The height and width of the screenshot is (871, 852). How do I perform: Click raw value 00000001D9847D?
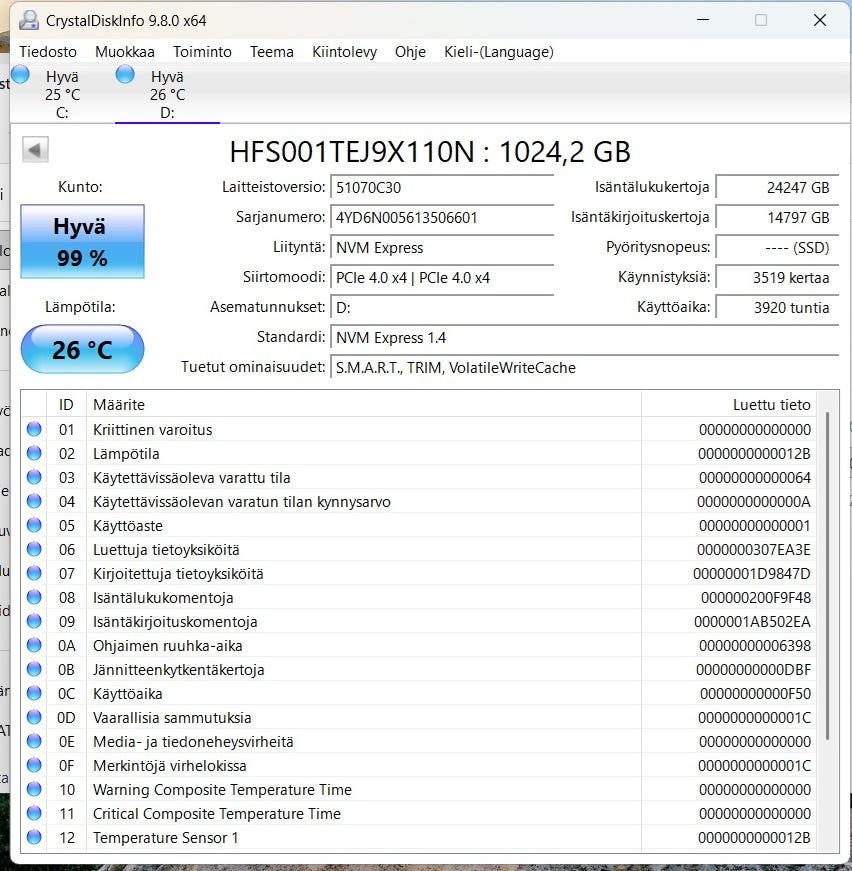pyautogui.click(x=752, y=573)
